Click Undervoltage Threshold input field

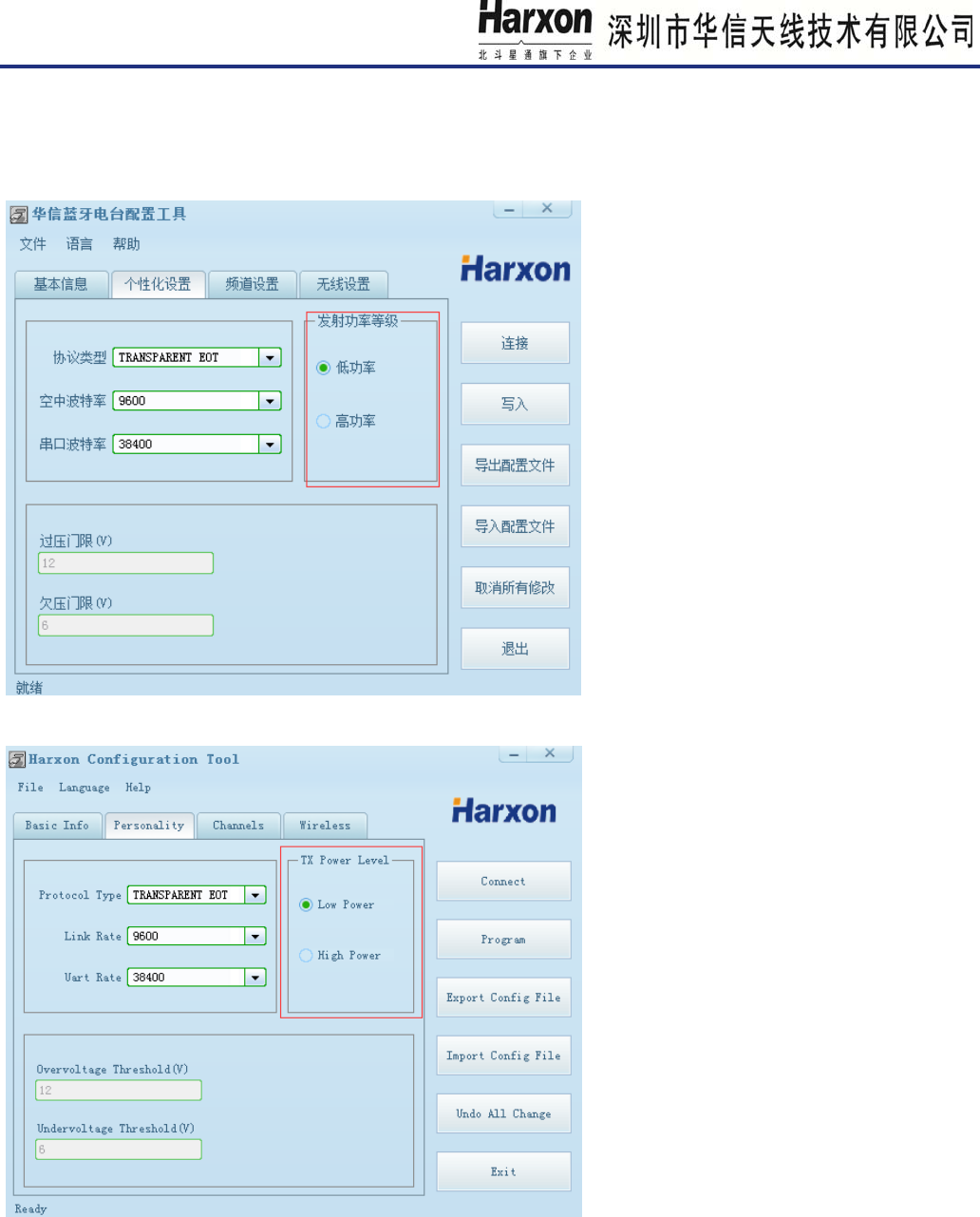[x=119, y=1150]
